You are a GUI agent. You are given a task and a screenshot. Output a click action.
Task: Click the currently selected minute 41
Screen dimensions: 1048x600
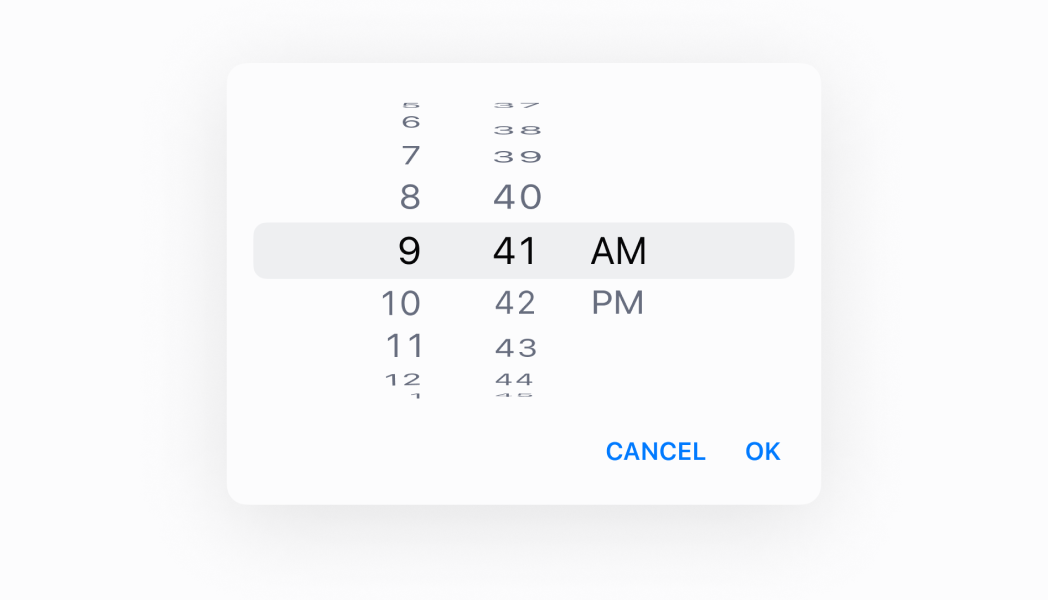coord(515,250)
